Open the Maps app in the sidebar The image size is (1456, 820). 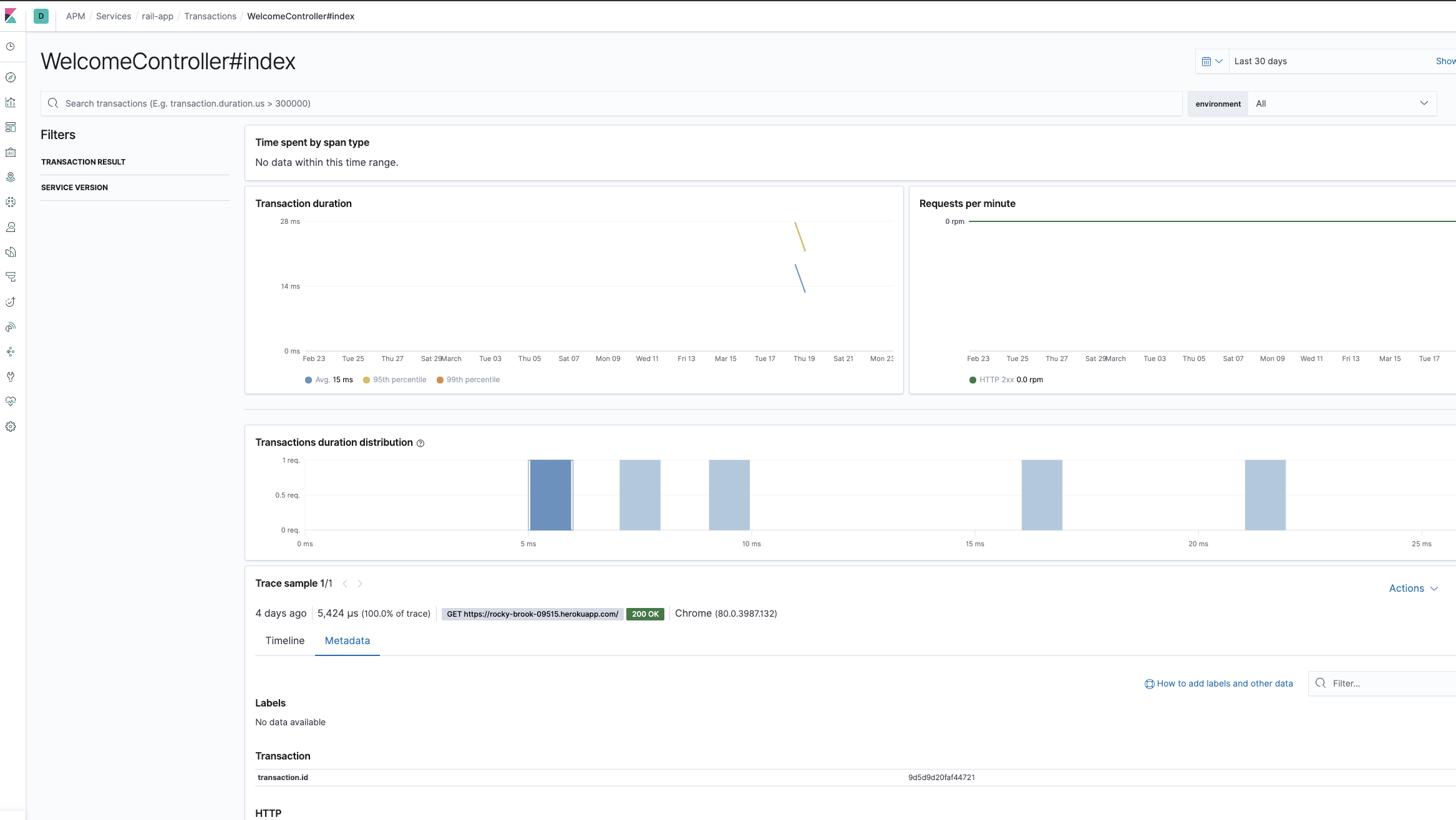click(11, 177)
